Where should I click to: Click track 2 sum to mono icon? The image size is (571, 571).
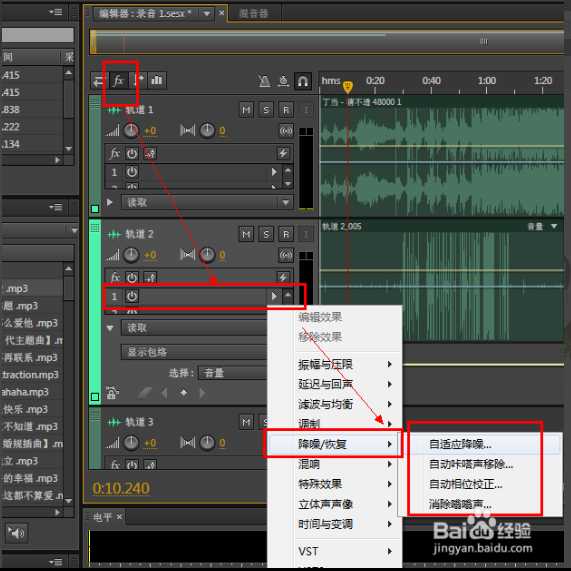(x=286, y=255)
